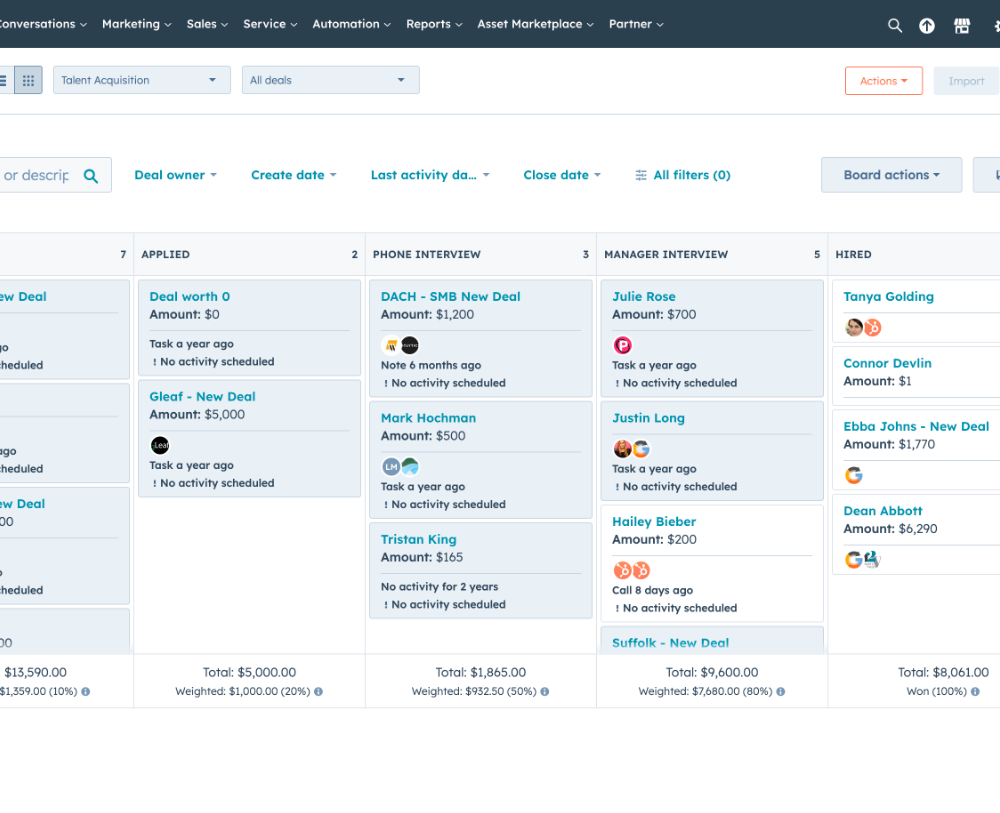Click the magnifier icon in deal search box

[x=91, y=176]
